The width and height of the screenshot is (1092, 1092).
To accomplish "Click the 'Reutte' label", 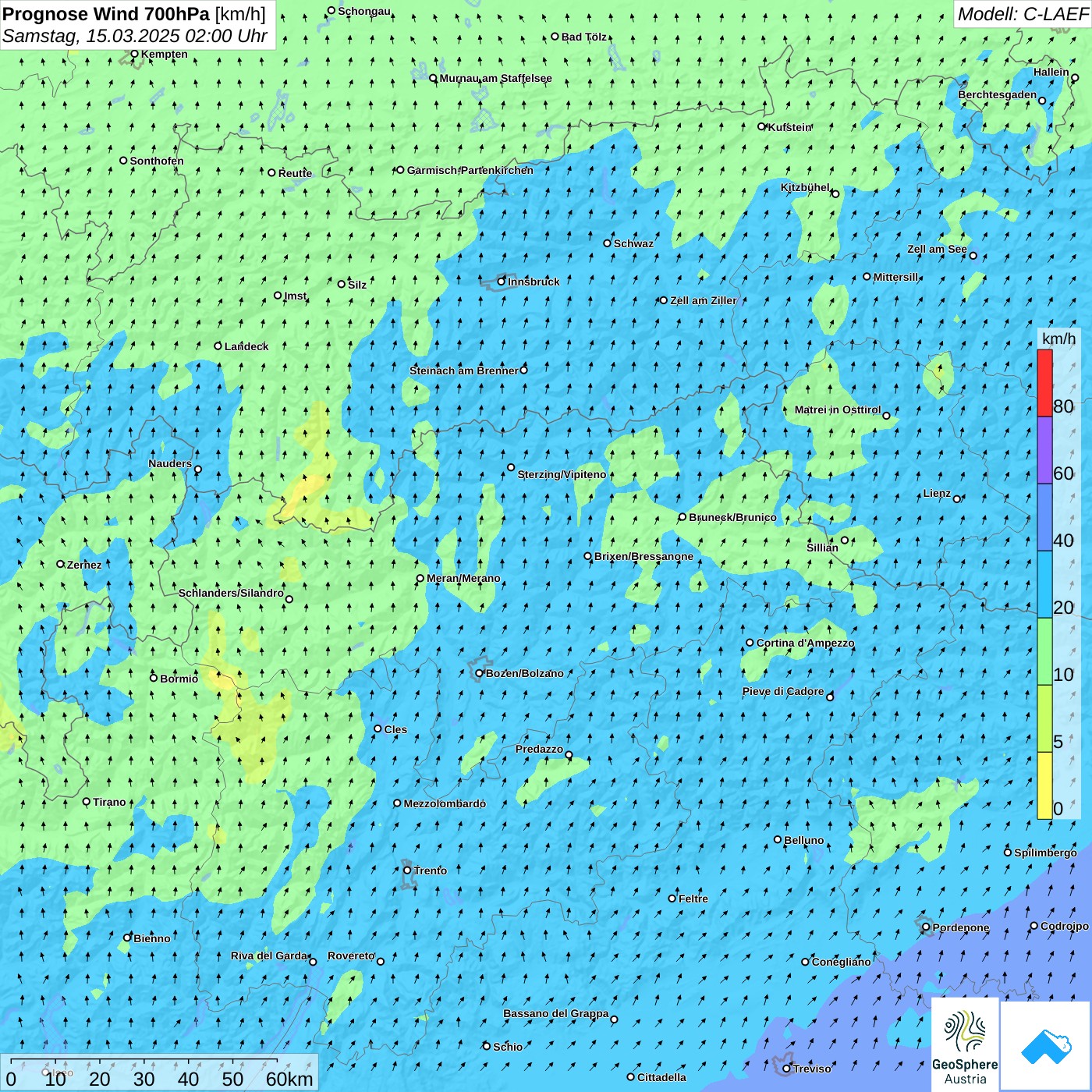I will tap(295, 173).
